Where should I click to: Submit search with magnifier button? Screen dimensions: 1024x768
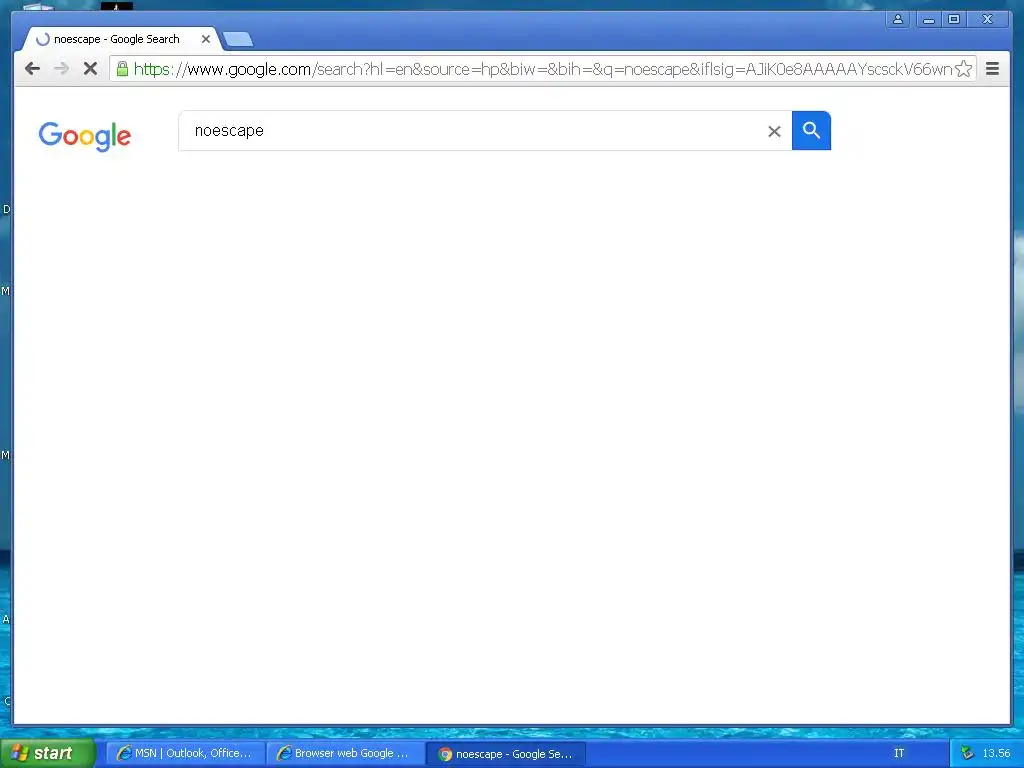click(x=811, y=131)
